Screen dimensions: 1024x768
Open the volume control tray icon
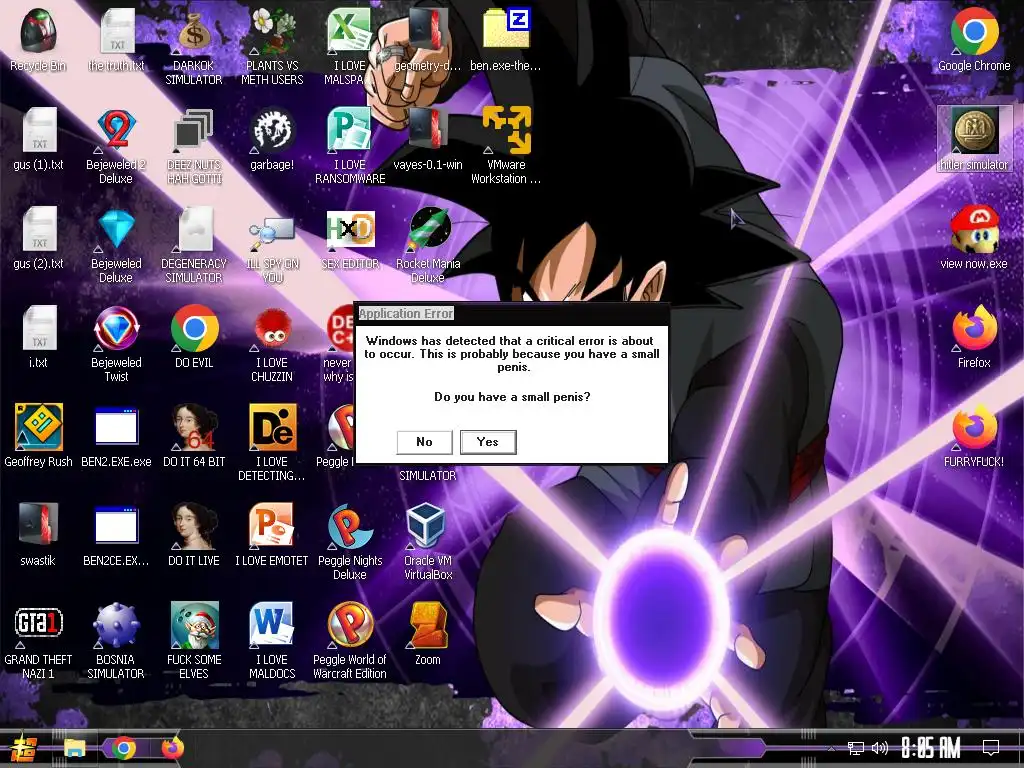(880, 748)
